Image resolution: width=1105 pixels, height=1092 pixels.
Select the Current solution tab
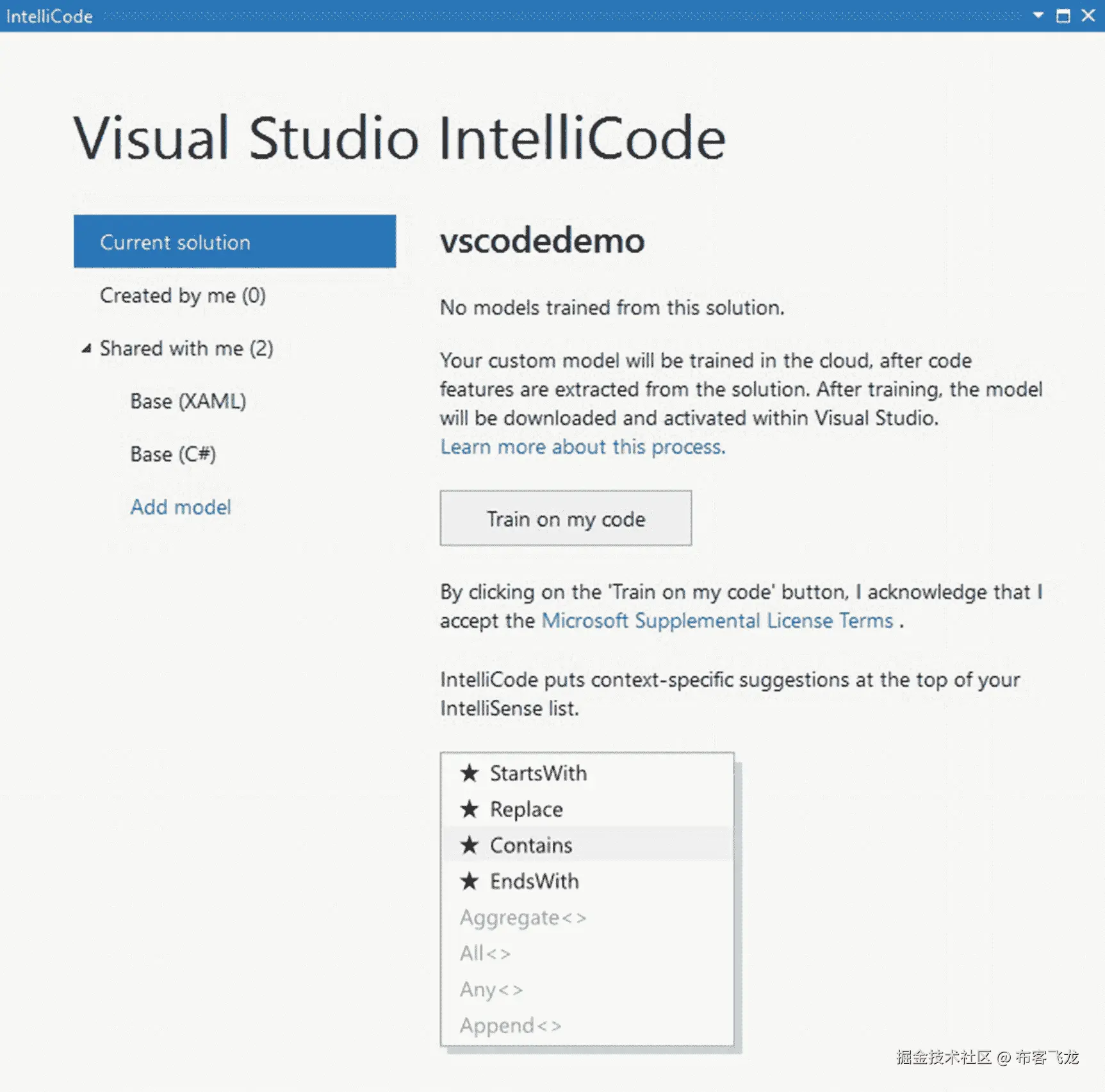tap(234, 242)
